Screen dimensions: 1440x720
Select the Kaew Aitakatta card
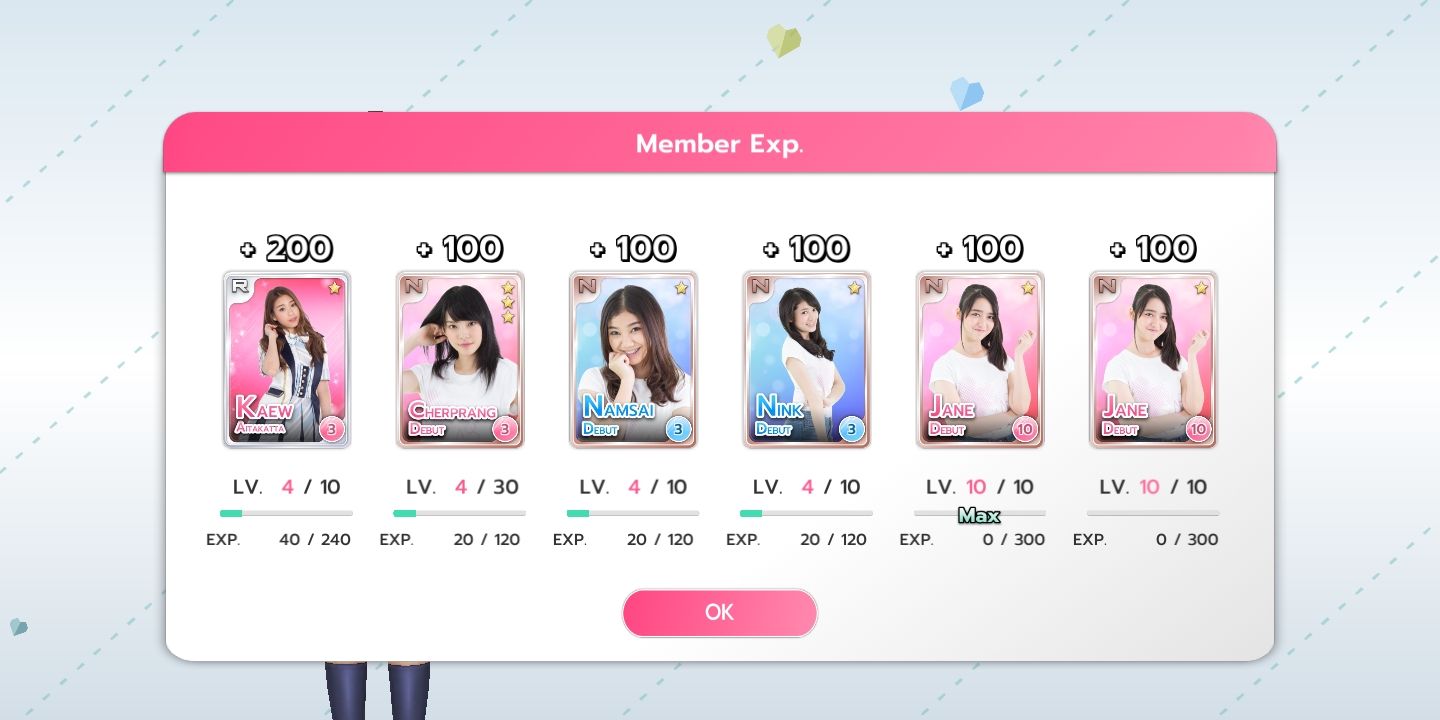[287, 359]
